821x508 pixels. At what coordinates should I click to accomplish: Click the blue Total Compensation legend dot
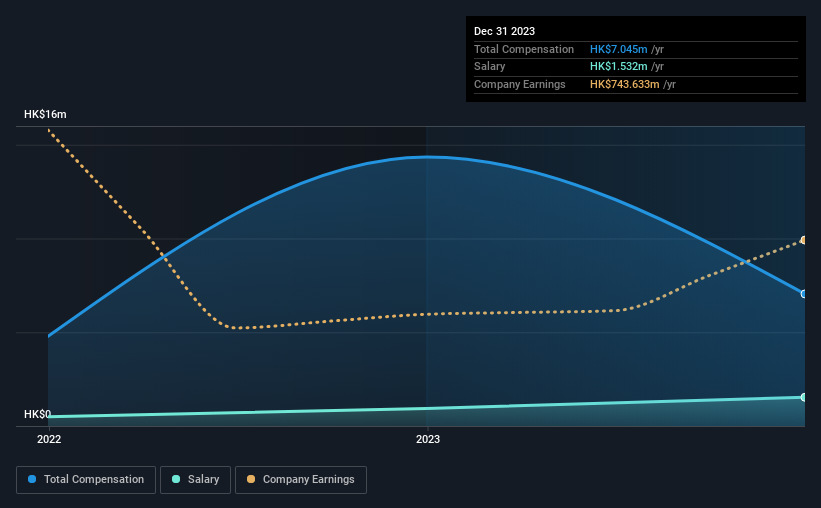tap(32, 479)
